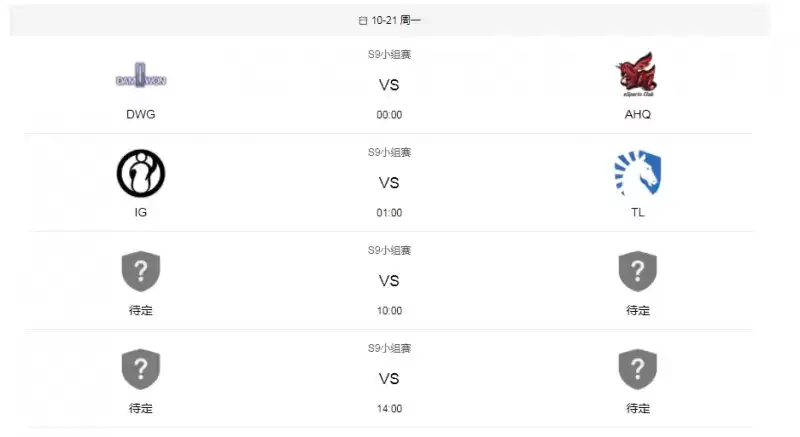Select the 01:00 match time
Screen dimensions: 800x437
[389, 213]
